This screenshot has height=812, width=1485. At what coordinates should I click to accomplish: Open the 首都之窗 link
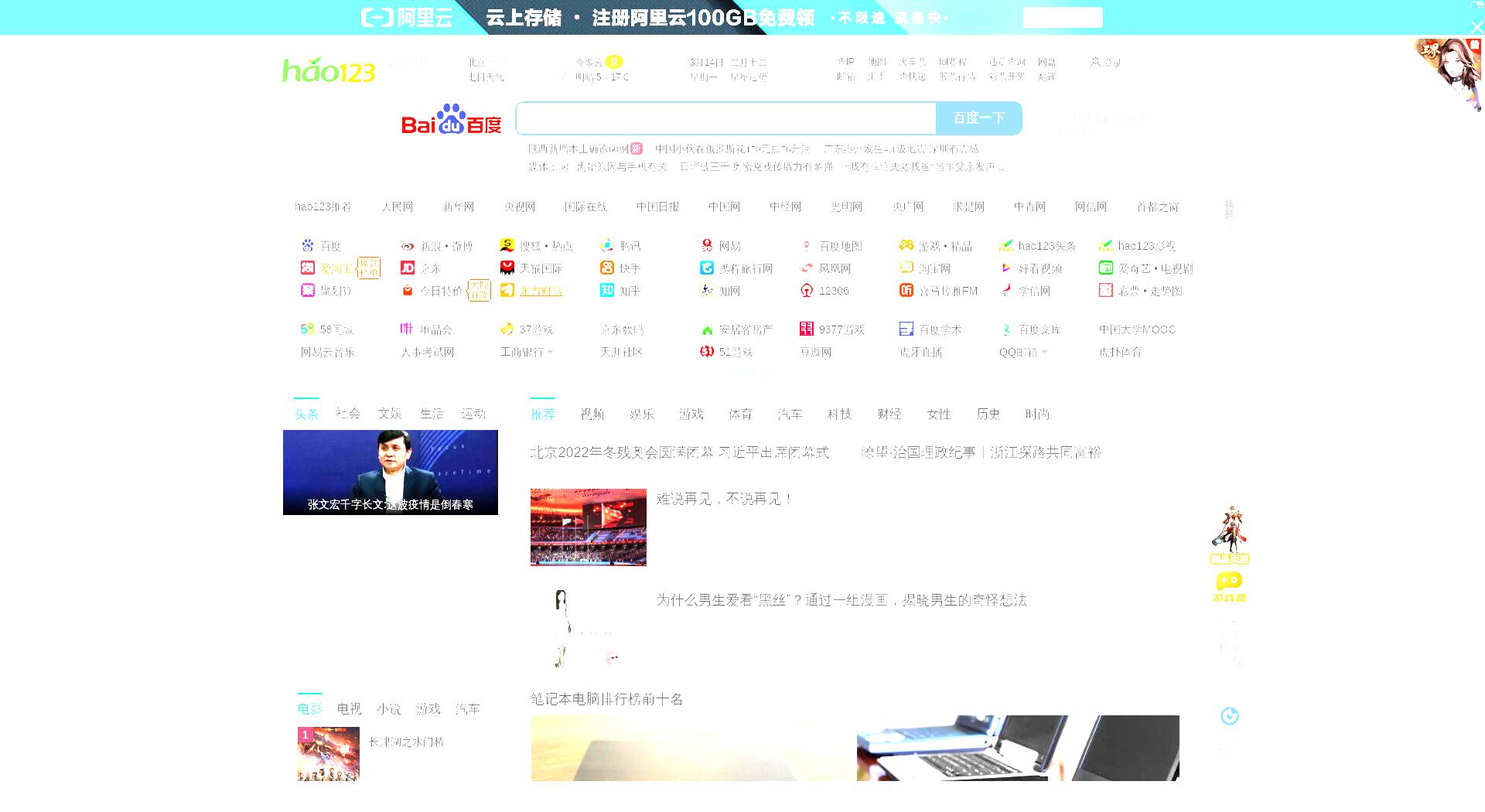click(x=1158, y=207)
